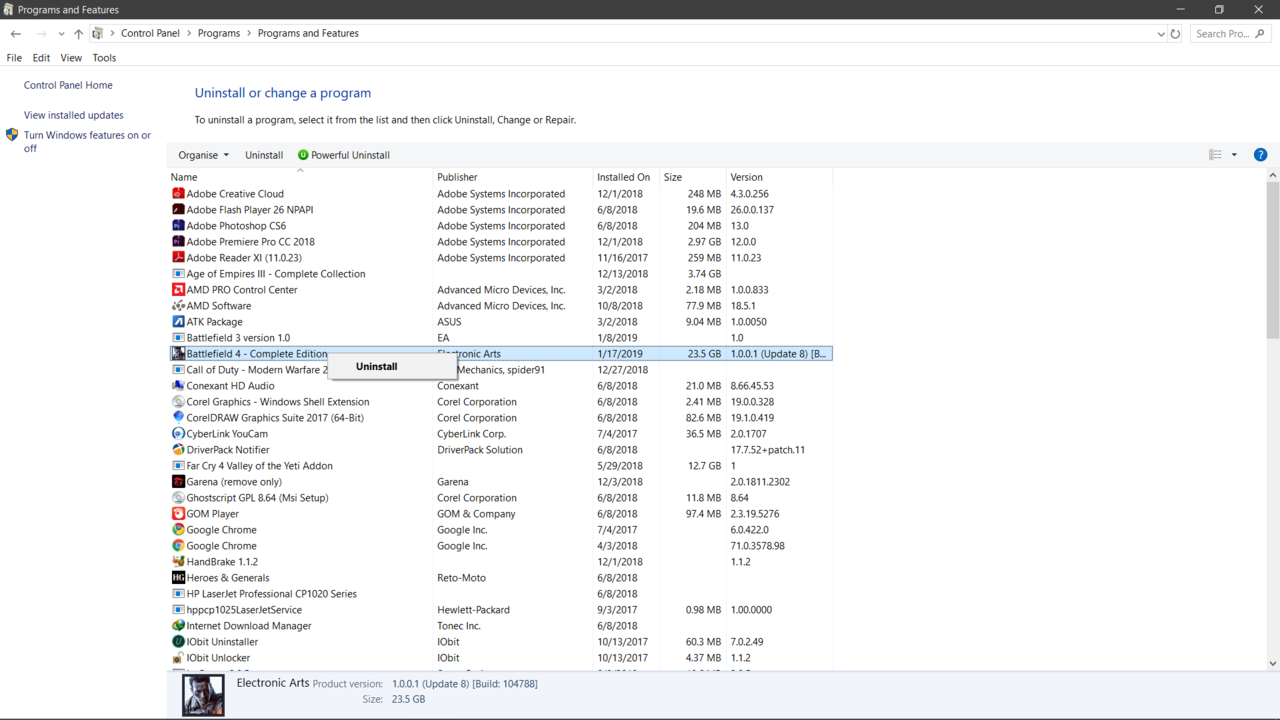Click the help question mark icon

tap(1260, 155)
